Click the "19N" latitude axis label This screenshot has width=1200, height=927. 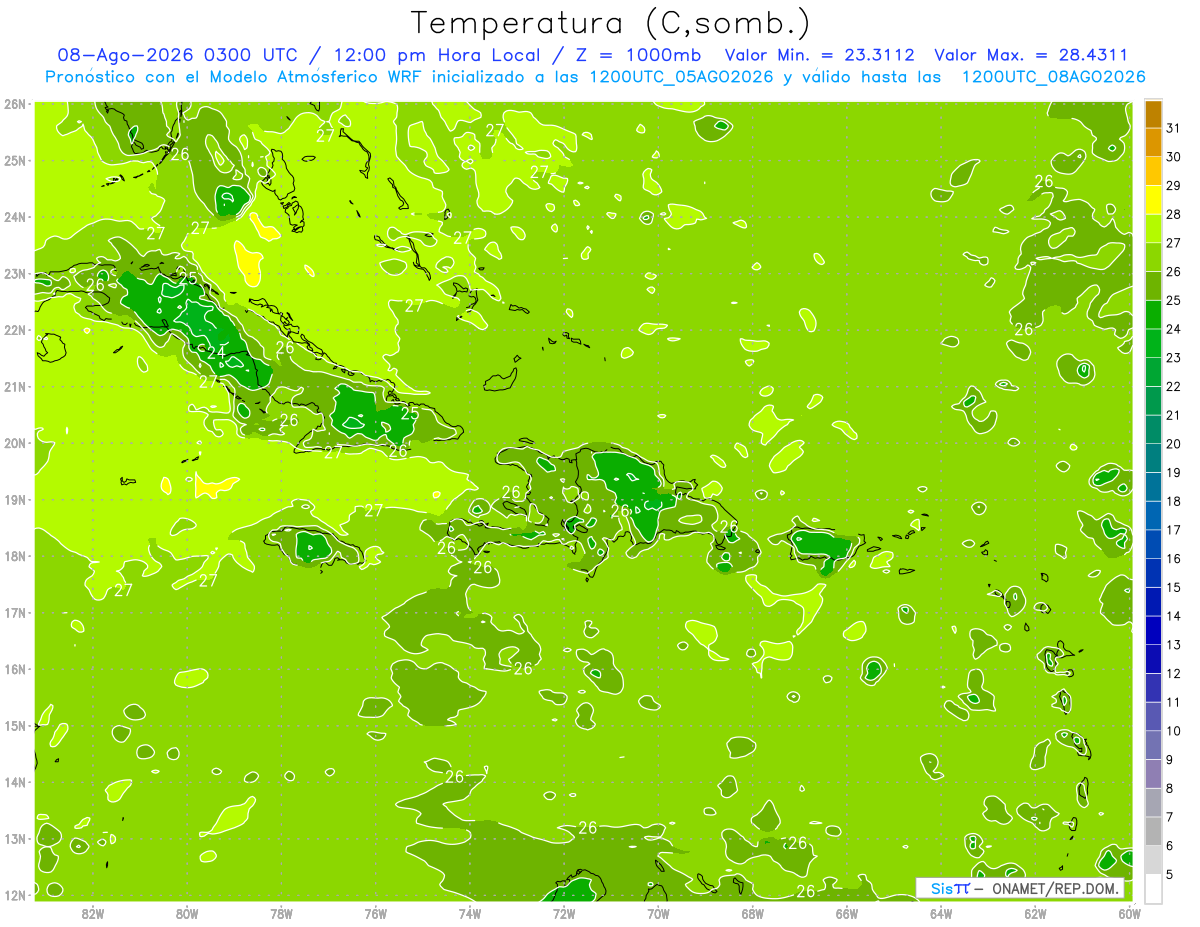coord(14,500)
